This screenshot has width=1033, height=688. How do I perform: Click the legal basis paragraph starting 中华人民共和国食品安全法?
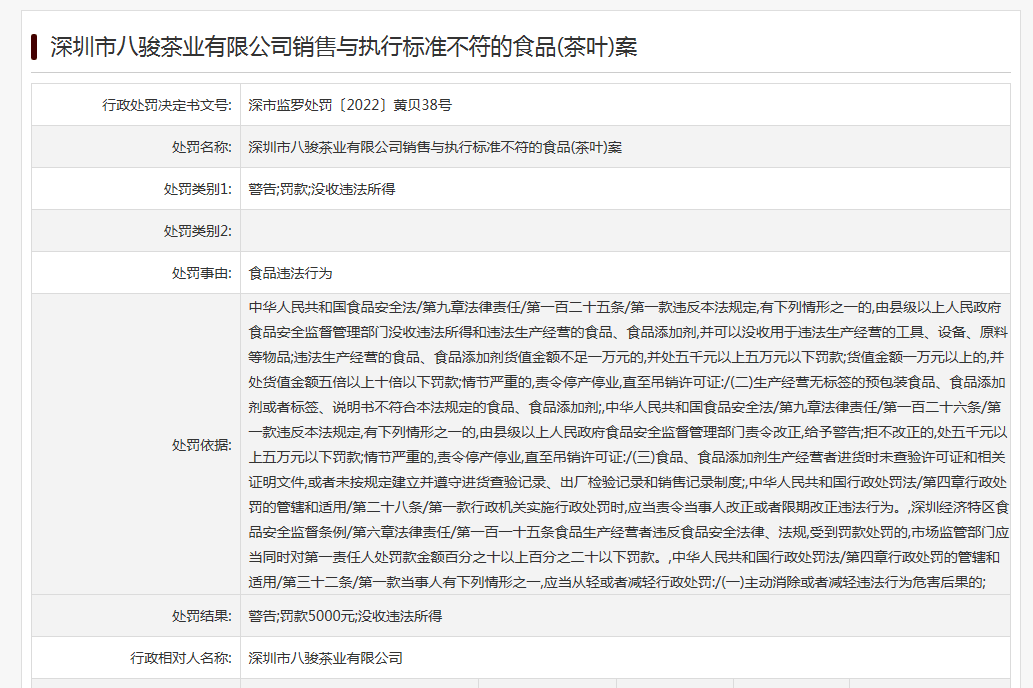(628, 445)
